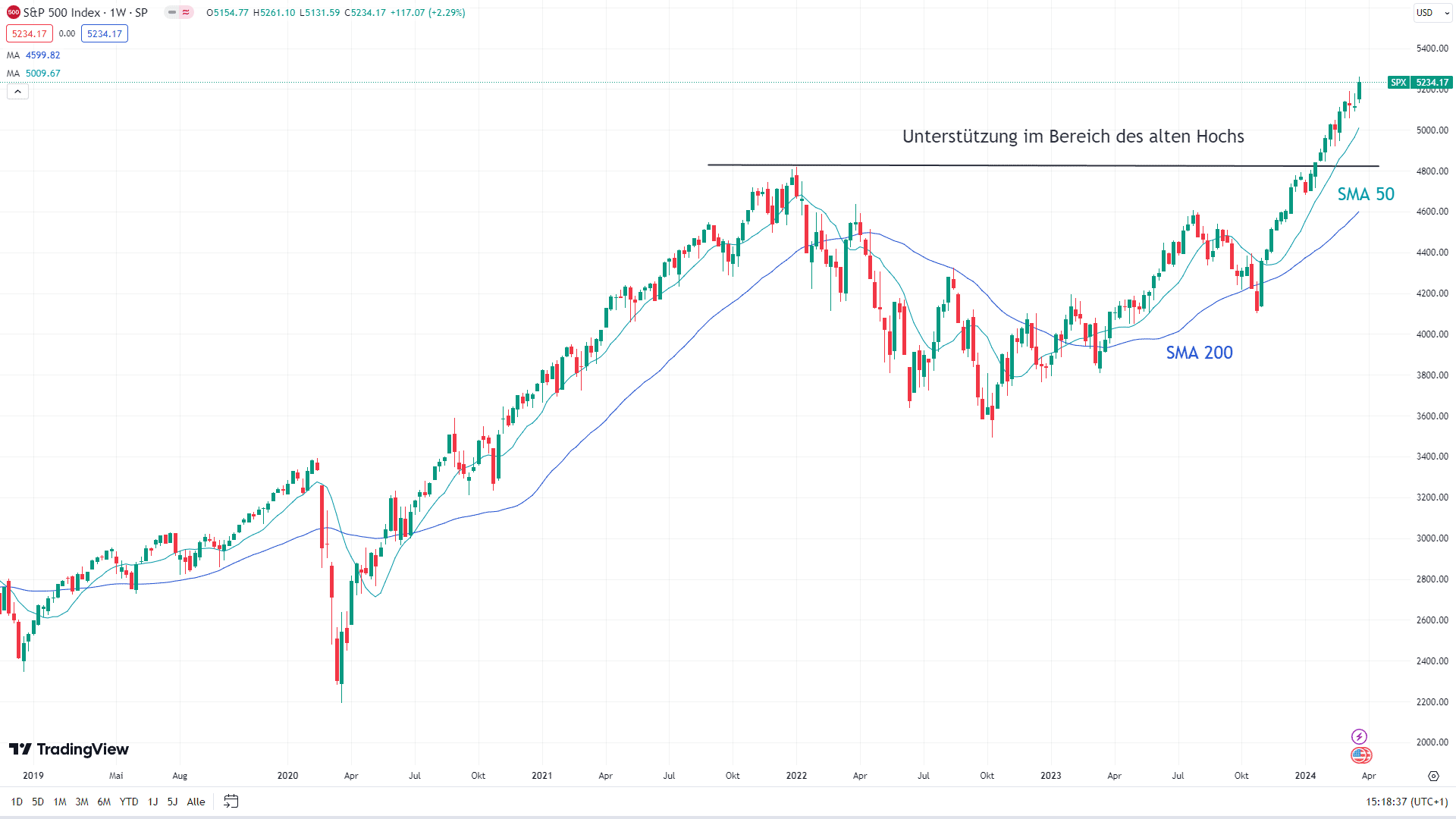The image size is (1456, 819).
Task: Click the 2023 time axis label
Action: tap(1051, 776)
